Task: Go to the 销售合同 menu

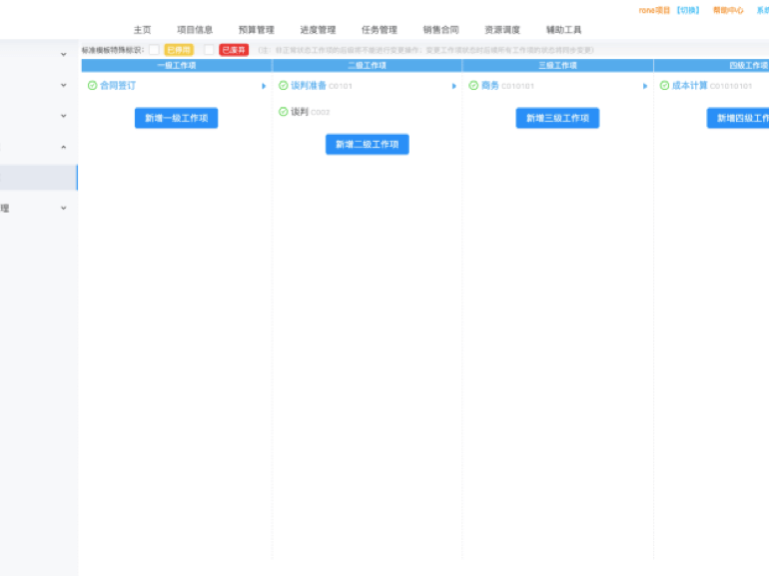Action: tap(441, 30)
